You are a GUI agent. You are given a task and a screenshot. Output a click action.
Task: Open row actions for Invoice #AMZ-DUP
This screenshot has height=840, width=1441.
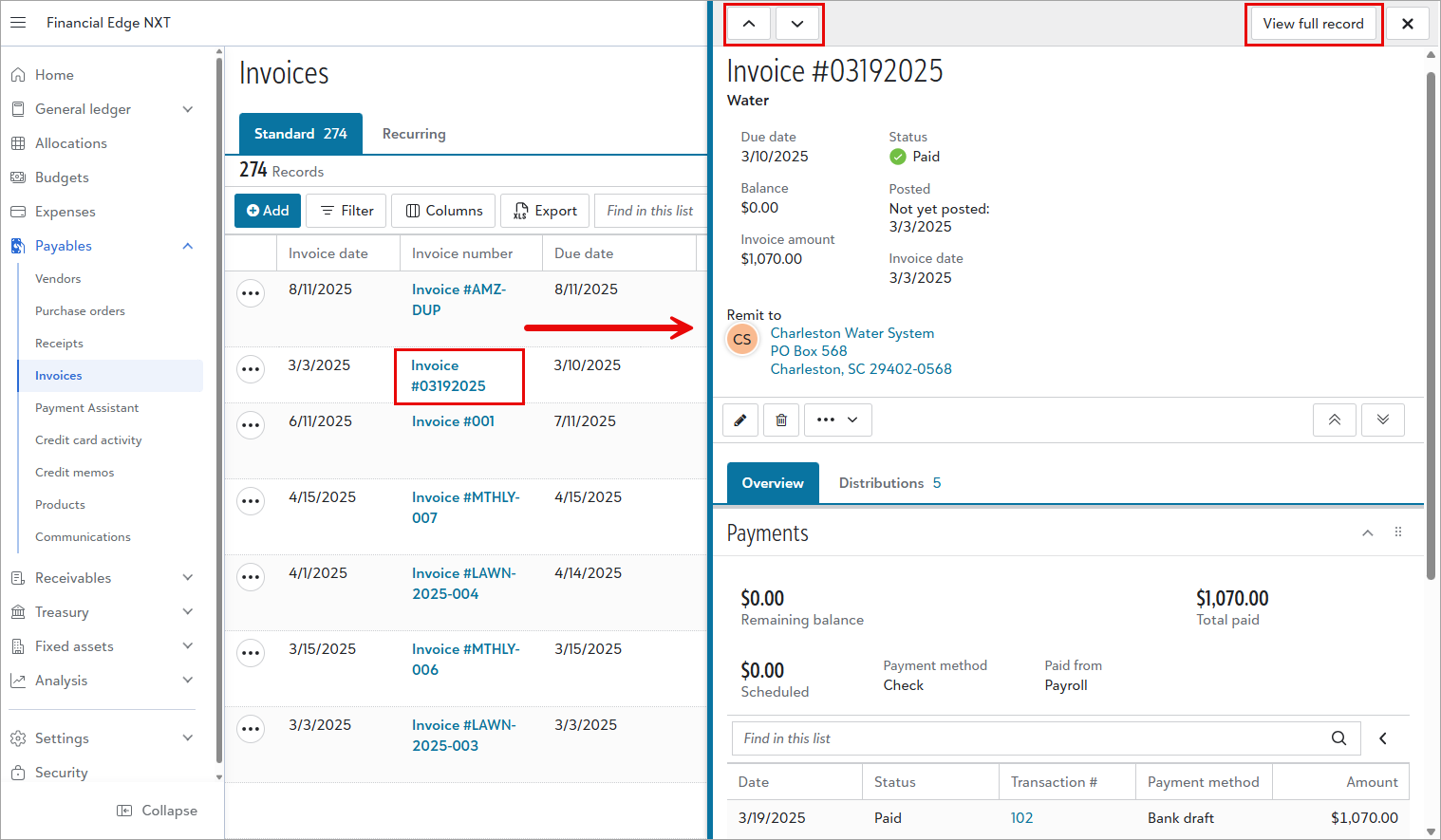coord(250,292)
